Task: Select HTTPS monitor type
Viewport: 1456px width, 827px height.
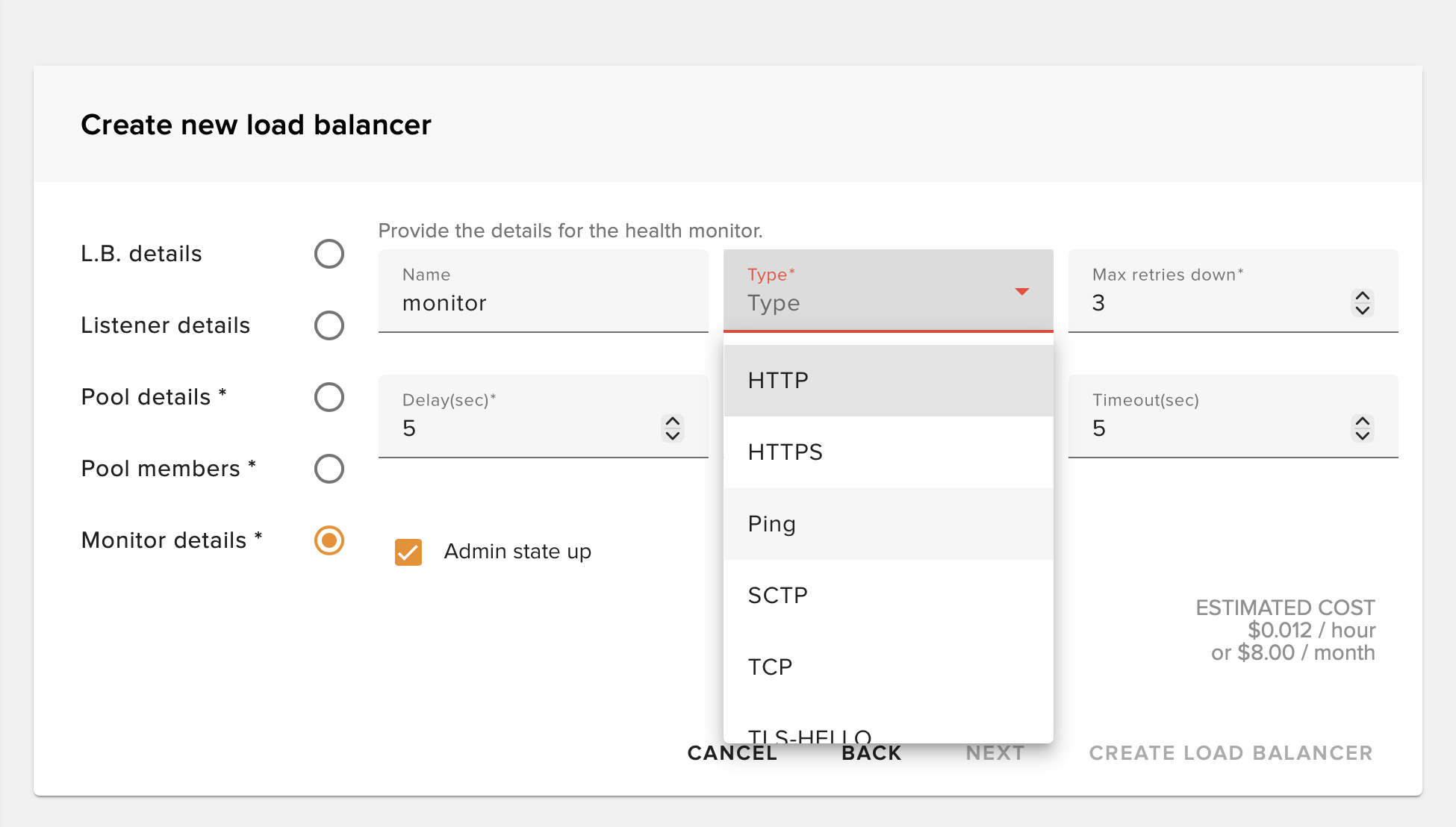Action: (785, 452)
